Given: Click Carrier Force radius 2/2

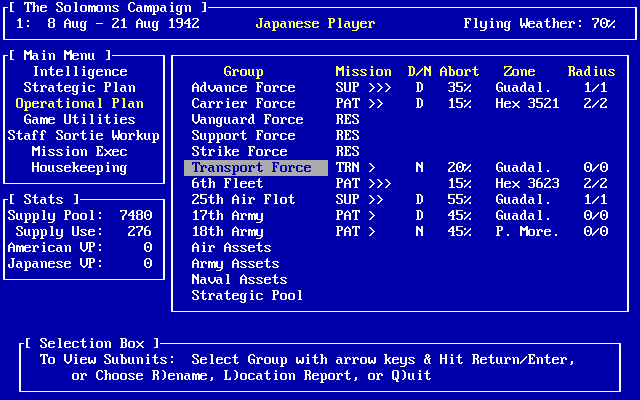Looking at the screenshot, I should [x=596, y=103].
